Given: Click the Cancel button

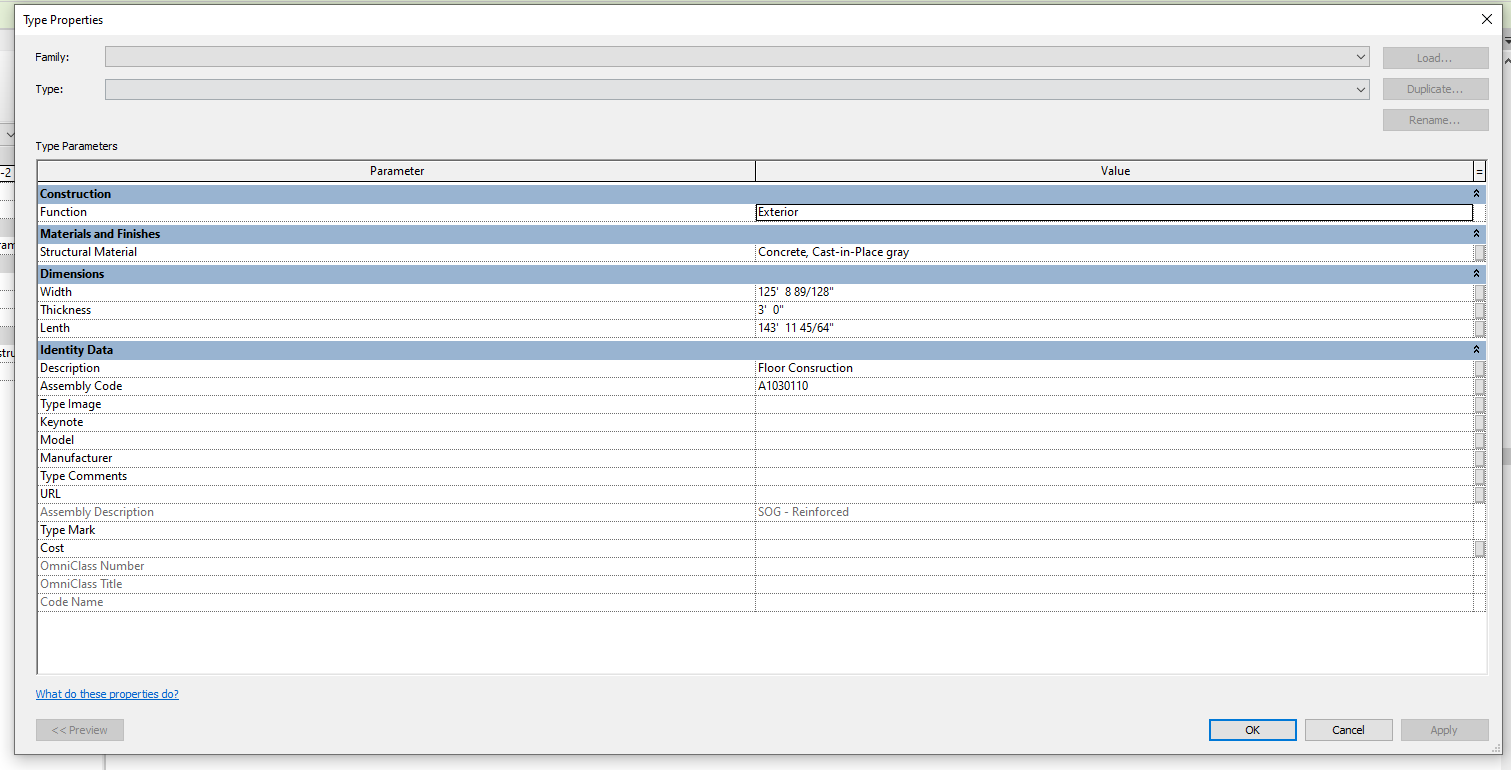Looking at the screenshot, I should point(1348,729).
